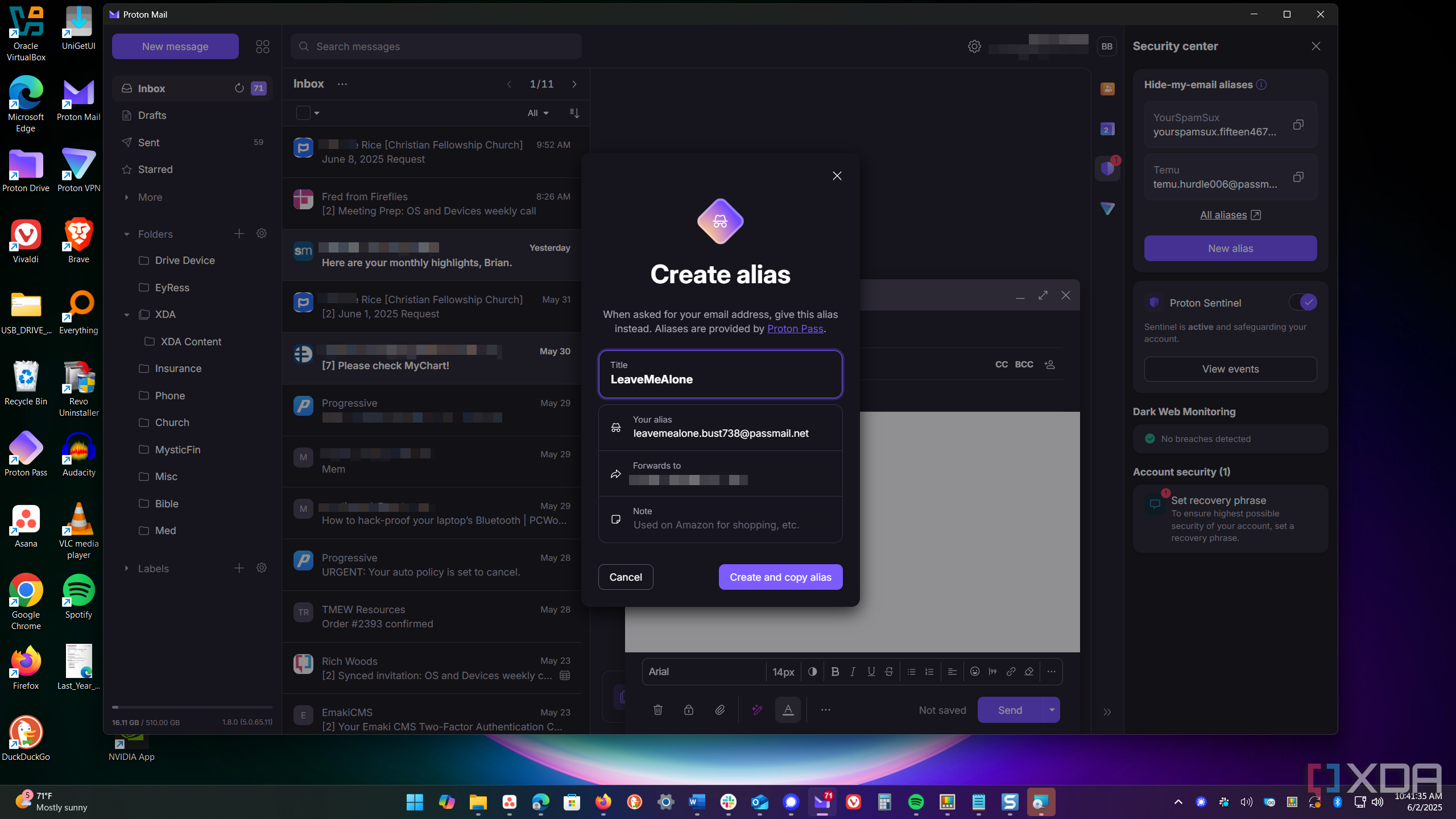Screen dimensions: 1456x819
Task: Open the Arial font dropdown
Action: pyautogui.click(x=704, y=672)
